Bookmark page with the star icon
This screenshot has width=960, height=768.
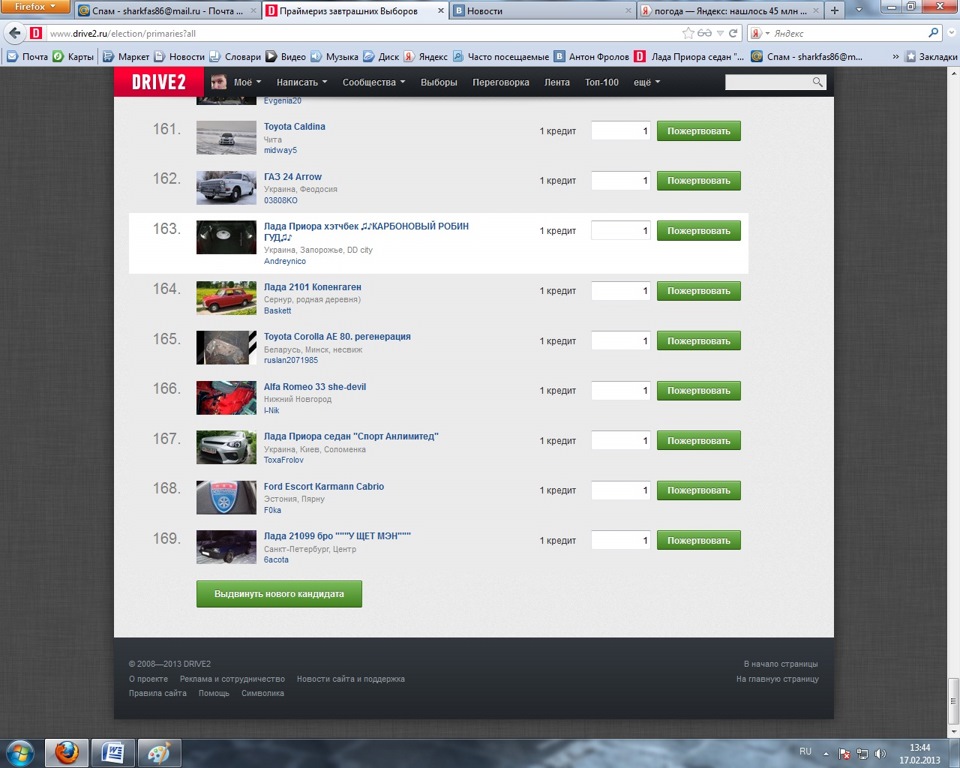tap(688, 33)
